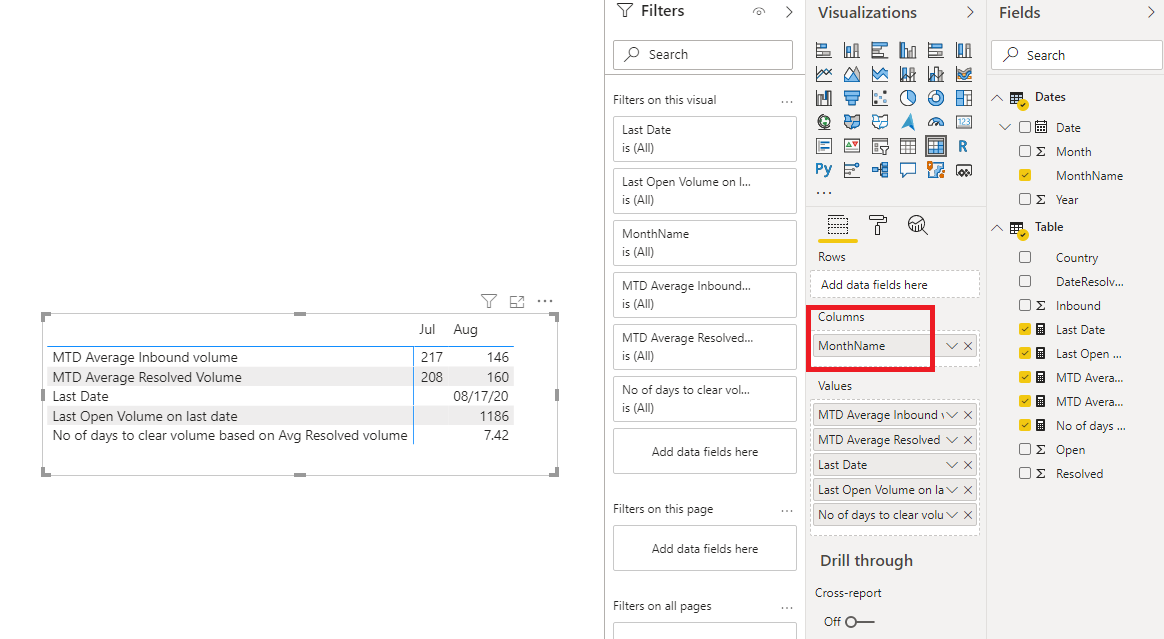Collapse the Fields pane arrow

[1151, 12]
